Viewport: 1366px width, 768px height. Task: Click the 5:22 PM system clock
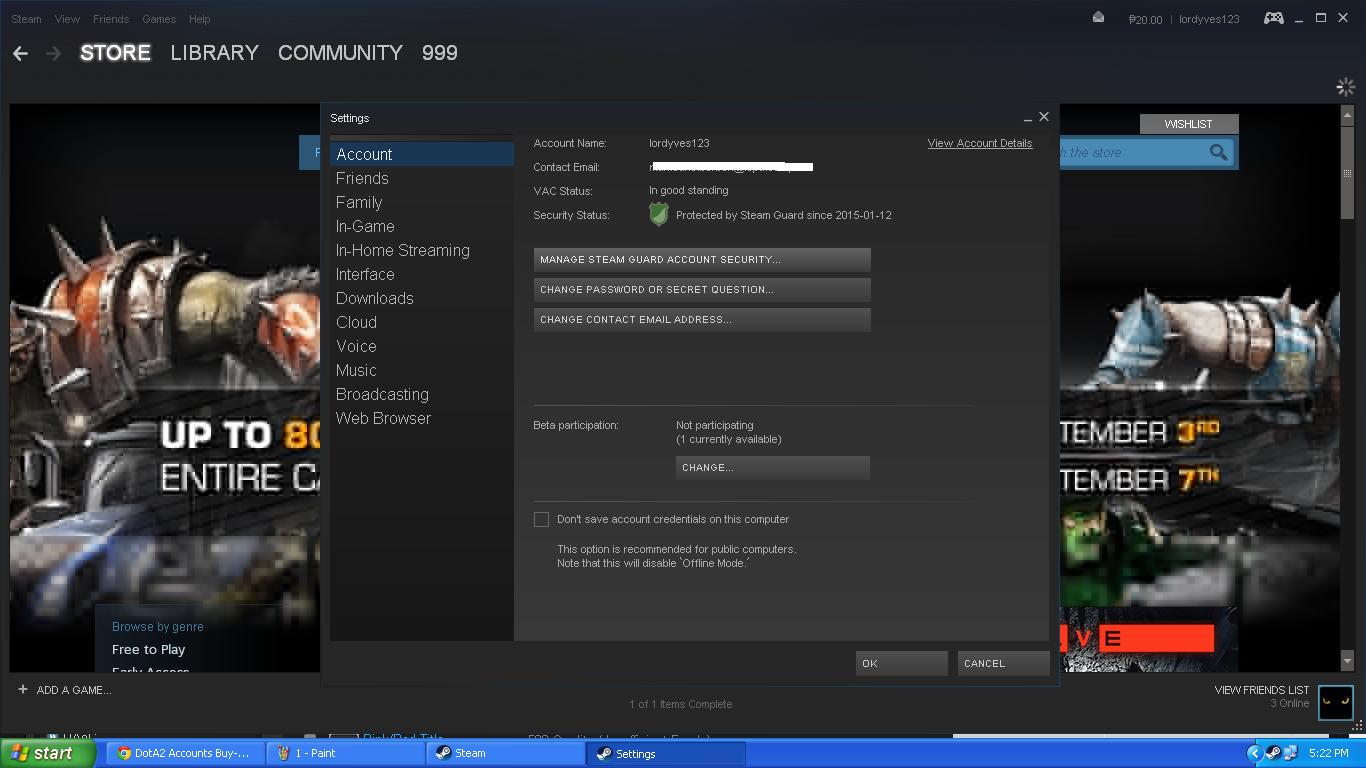pos(1328,753)
